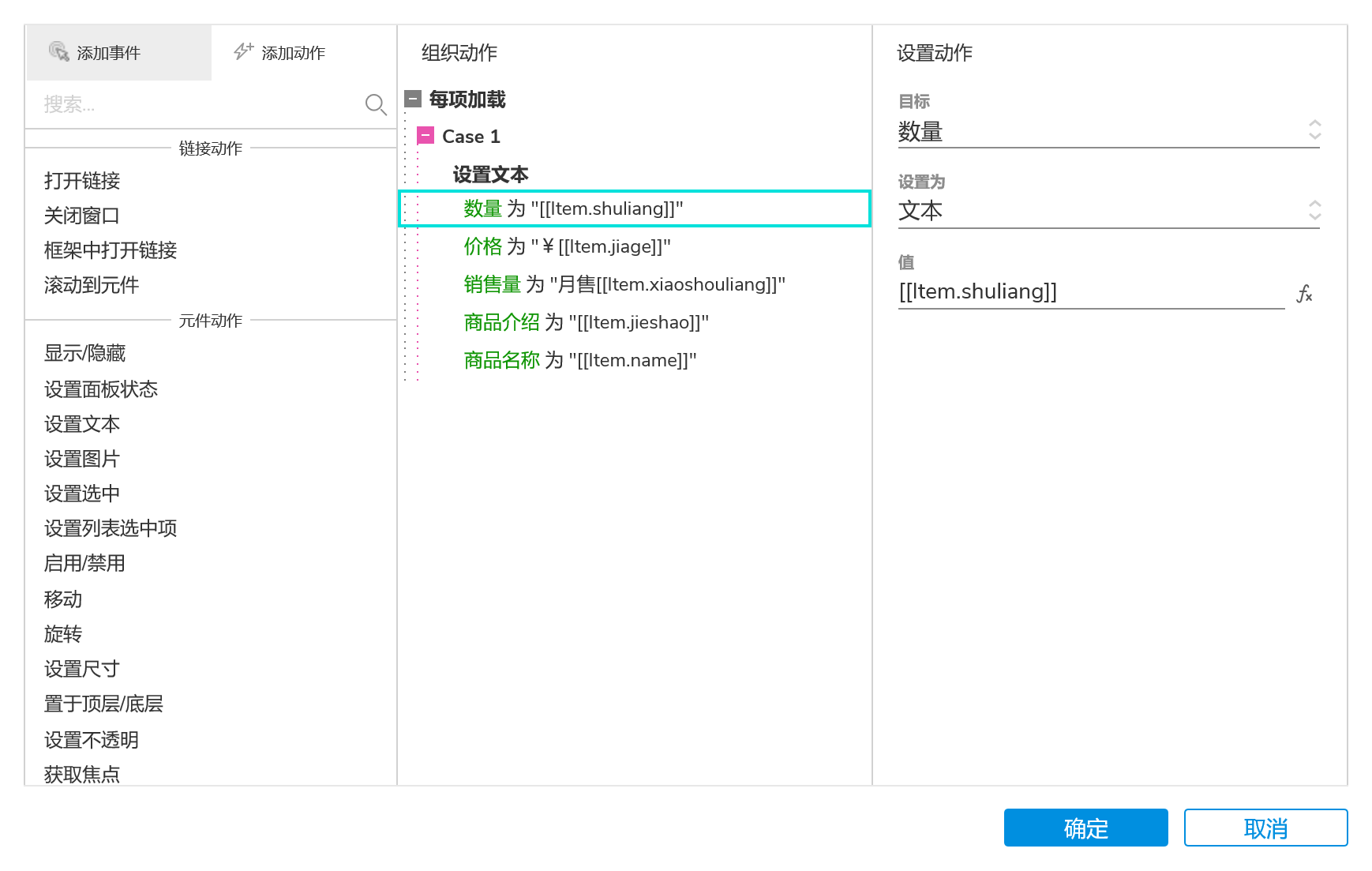Open the 设置为 type dropdown
The image size is (1372, 871).
coord(1108,211)
